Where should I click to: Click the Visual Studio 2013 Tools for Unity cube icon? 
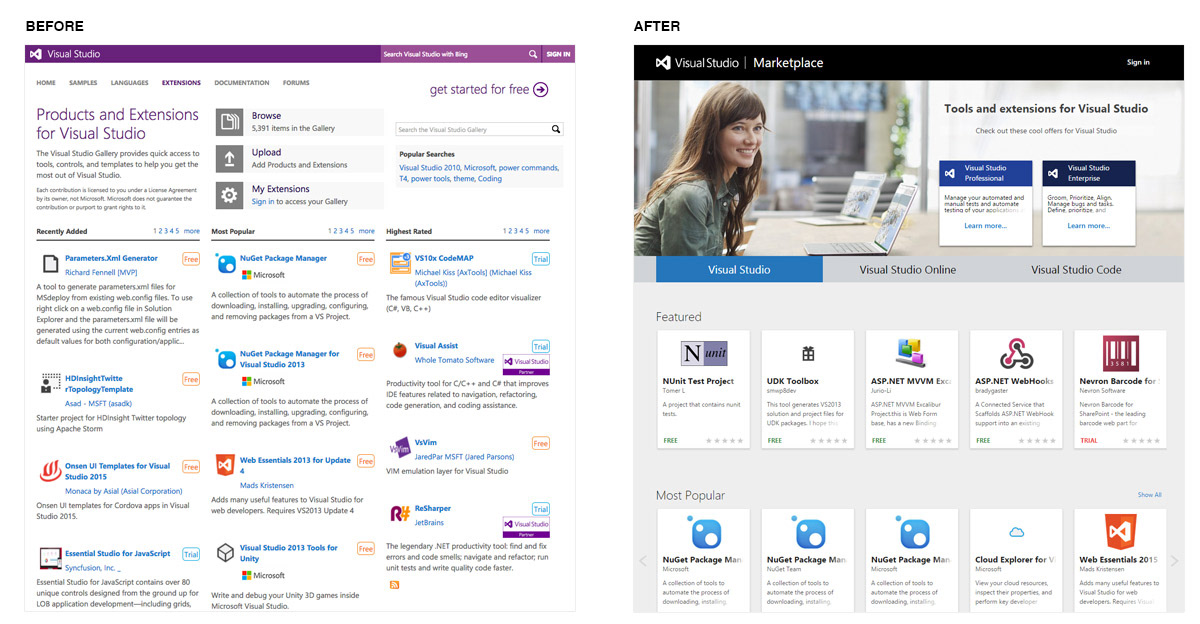[225, 553]
